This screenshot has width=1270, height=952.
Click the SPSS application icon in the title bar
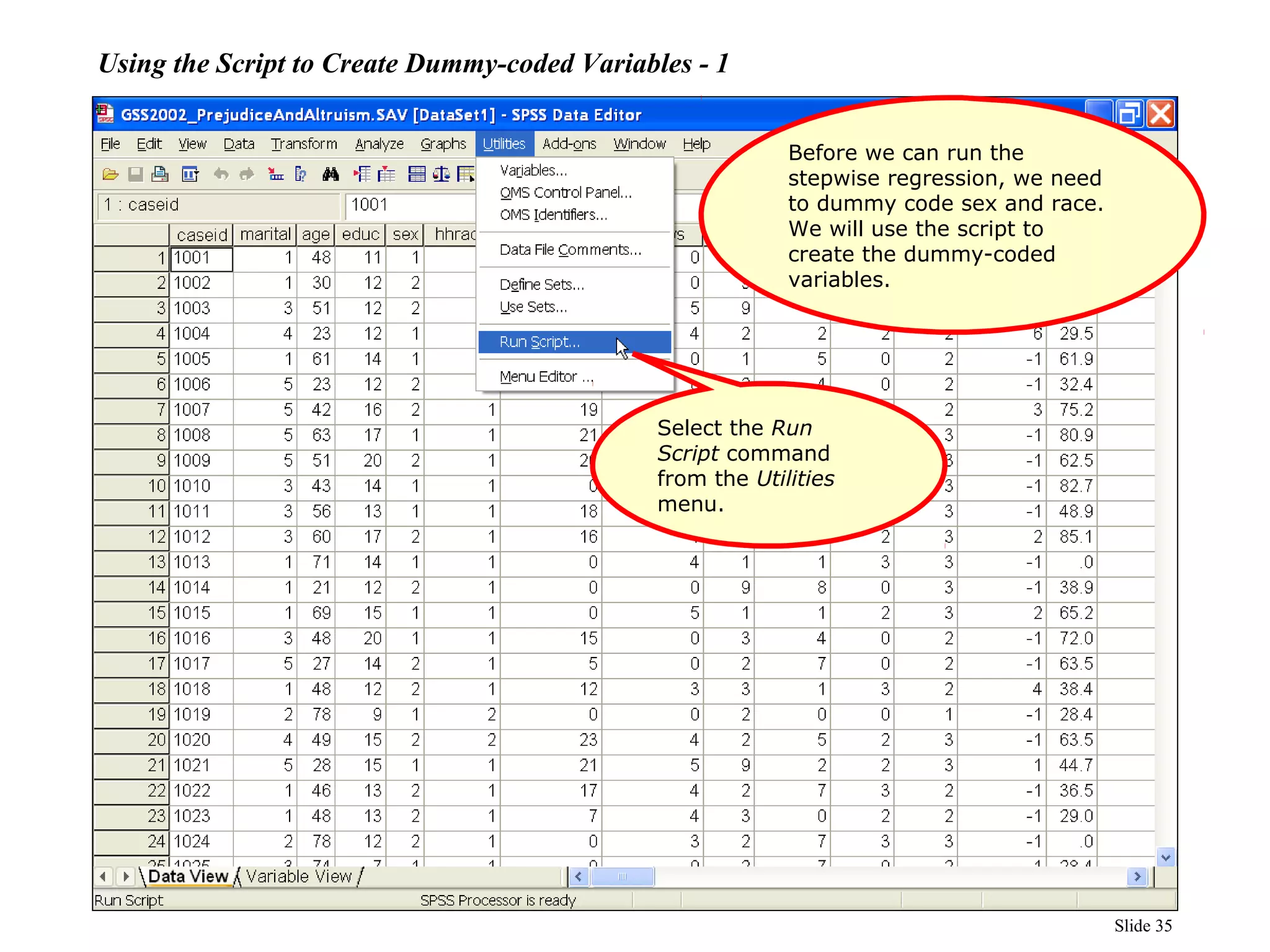click(x=105, y=114)
